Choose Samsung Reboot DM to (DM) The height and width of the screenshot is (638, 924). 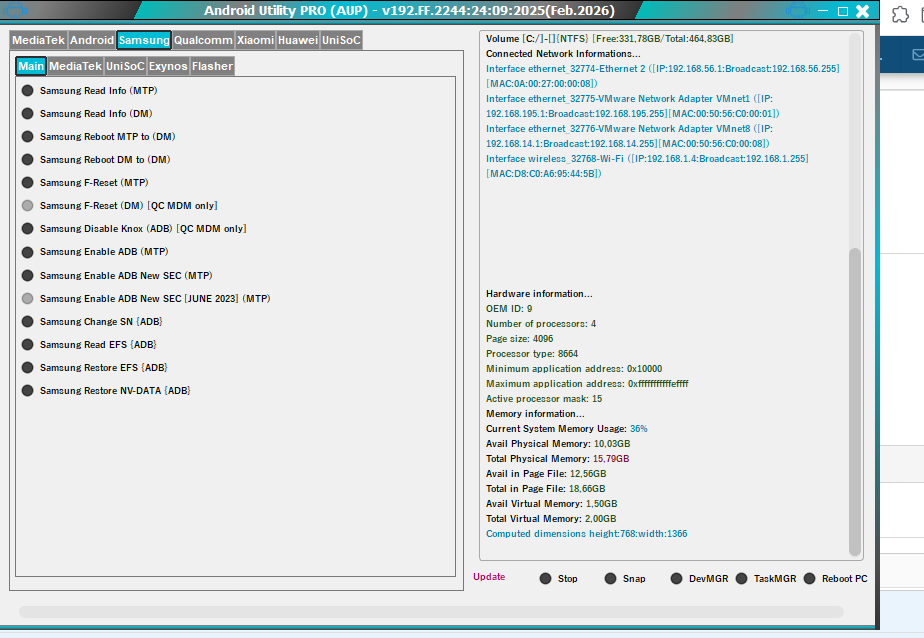(x=27, y=160)
